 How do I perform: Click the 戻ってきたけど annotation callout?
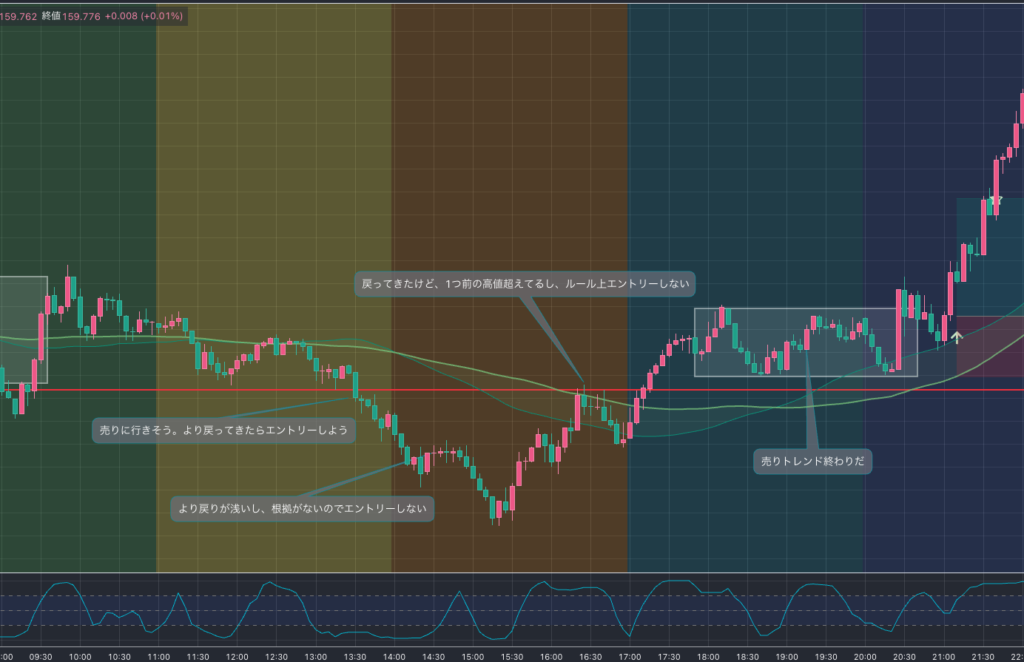pos(524,285)
